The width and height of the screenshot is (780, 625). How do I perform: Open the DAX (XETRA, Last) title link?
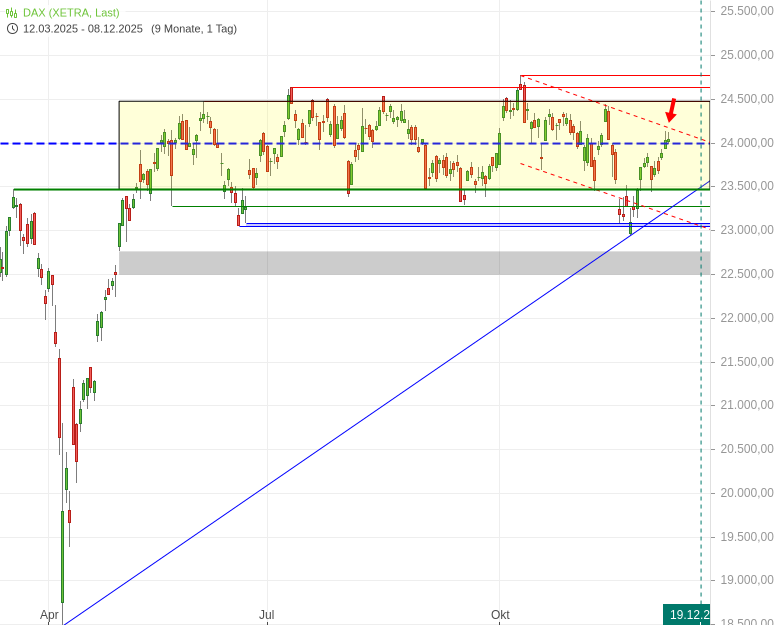[71, 12]
